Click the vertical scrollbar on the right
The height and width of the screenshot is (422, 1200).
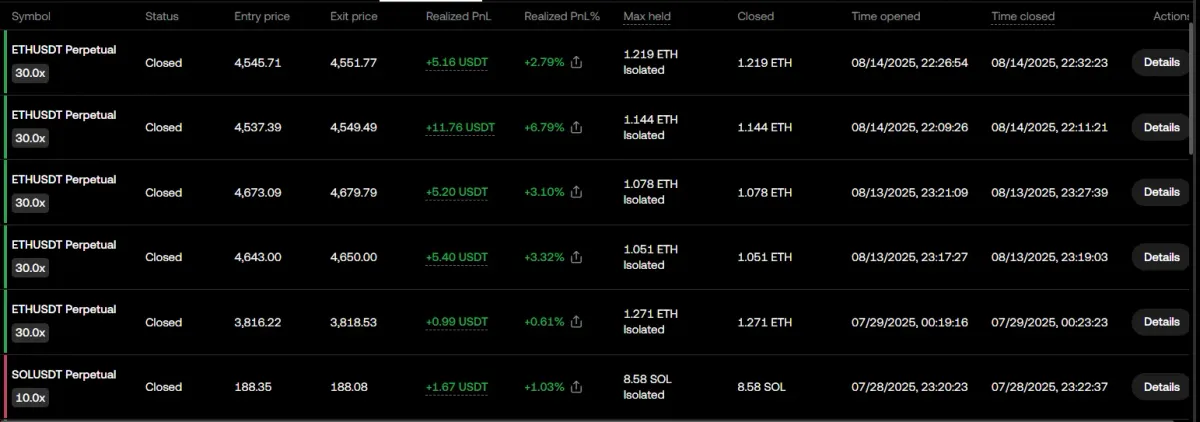click(1193, 90)
